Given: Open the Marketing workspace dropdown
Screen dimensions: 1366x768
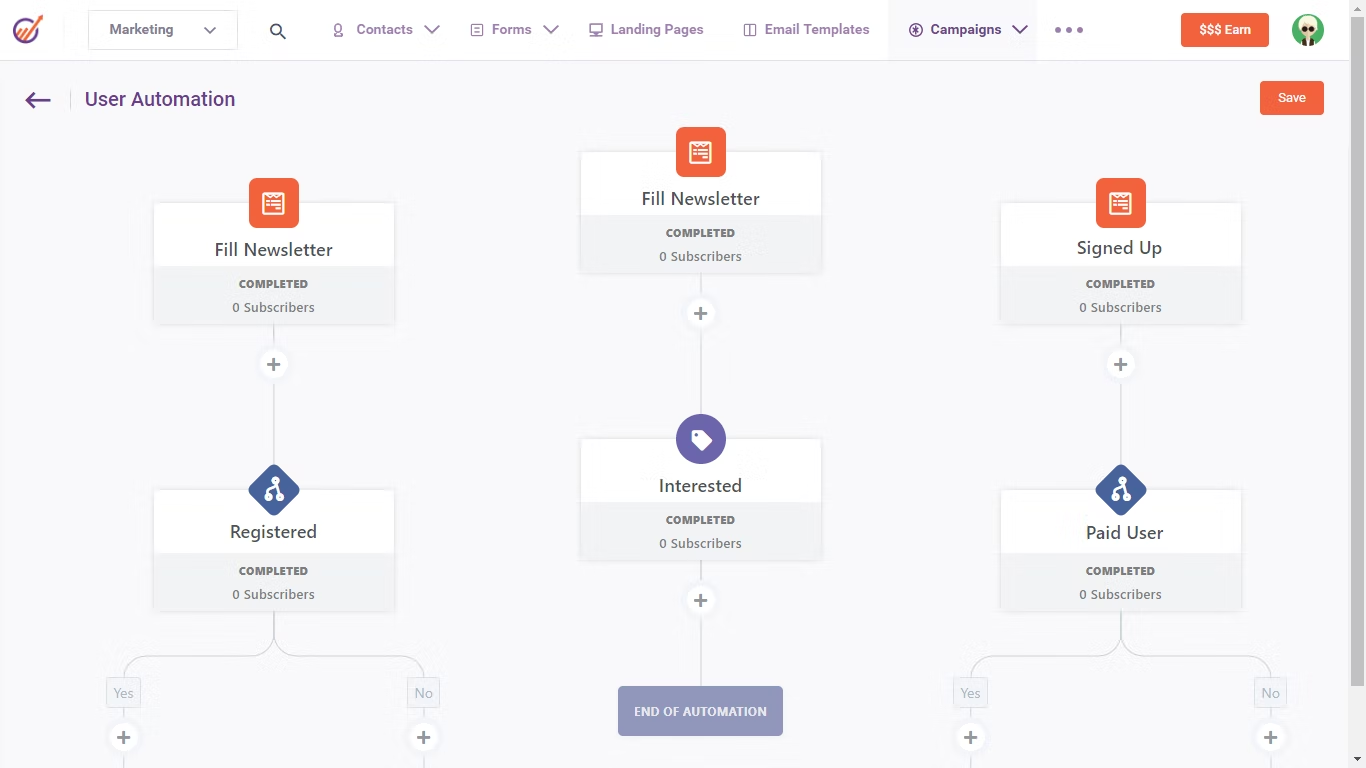Looking at the screenshot, I should coord(162,29).
